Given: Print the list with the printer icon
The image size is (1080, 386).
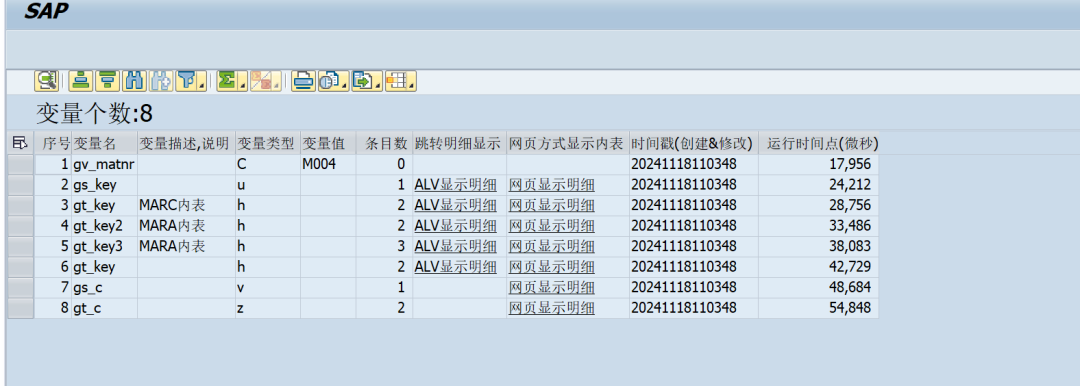Looking at the screenshot, I should [x=303, y=81].
